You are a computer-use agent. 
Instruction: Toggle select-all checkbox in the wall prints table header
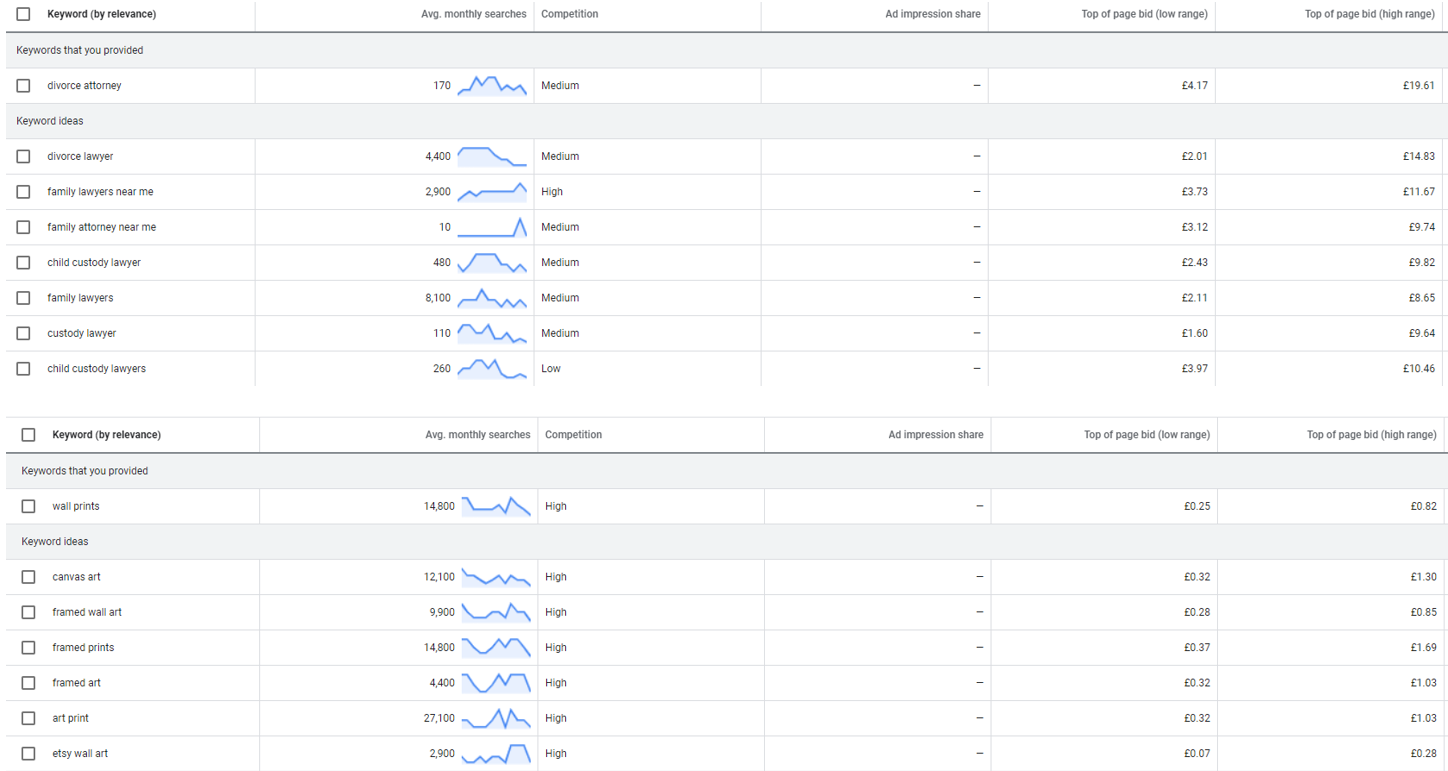tap(28, 435)
